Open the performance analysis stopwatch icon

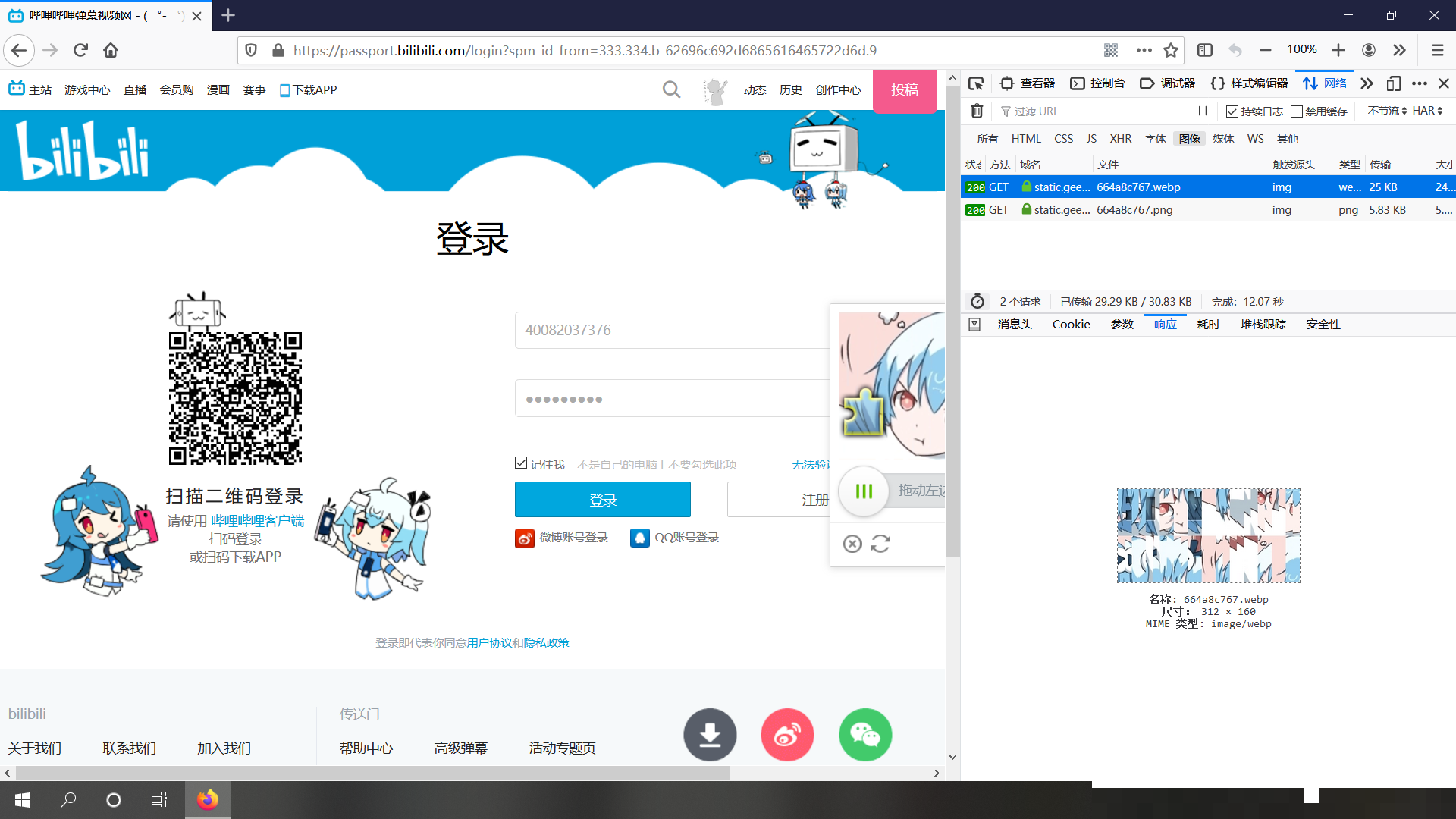(977, 302)
